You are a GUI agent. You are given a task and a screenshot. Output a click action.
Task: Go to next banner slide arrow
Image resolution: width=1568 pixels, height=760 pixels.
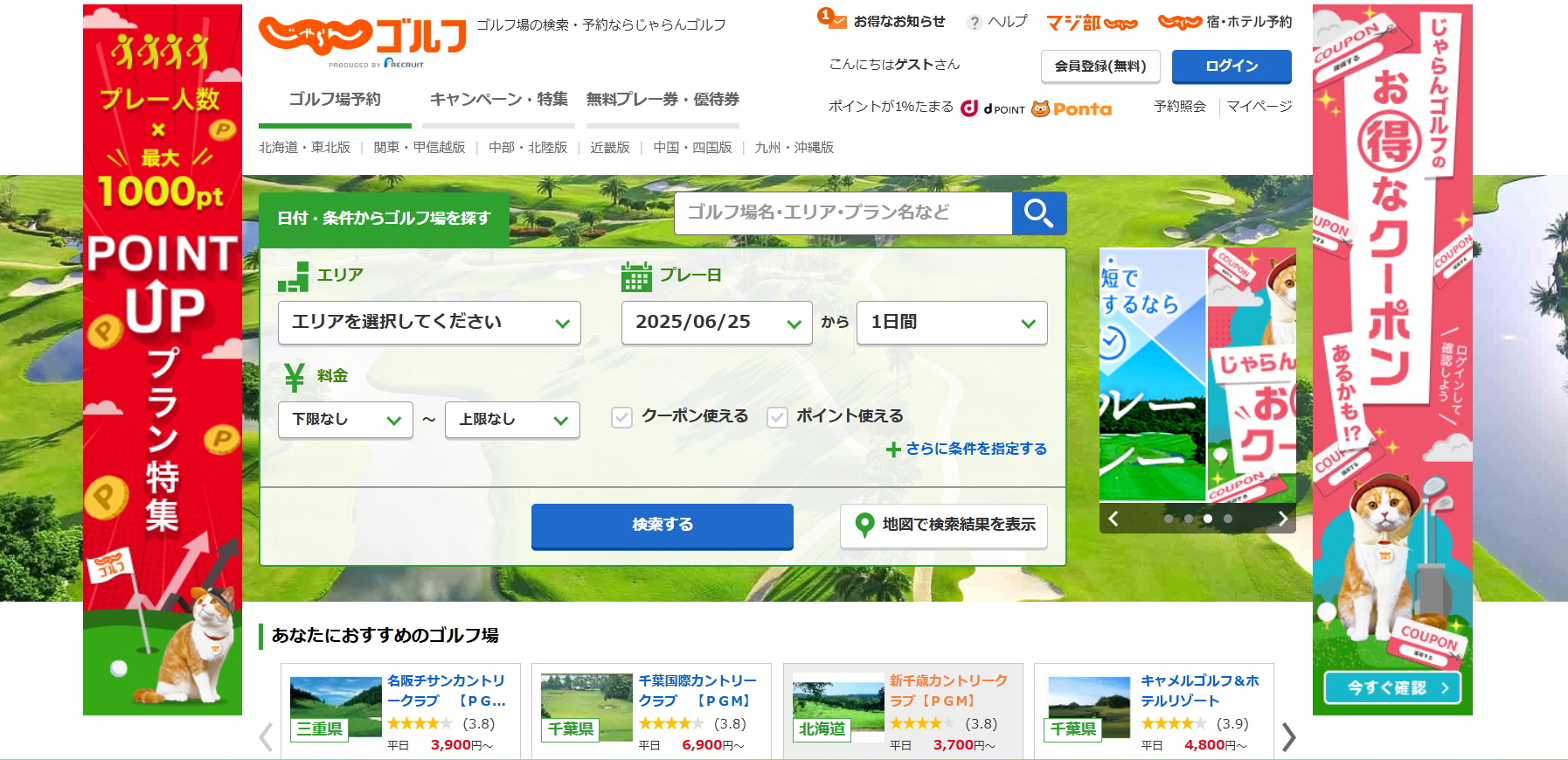point(1282,519)
